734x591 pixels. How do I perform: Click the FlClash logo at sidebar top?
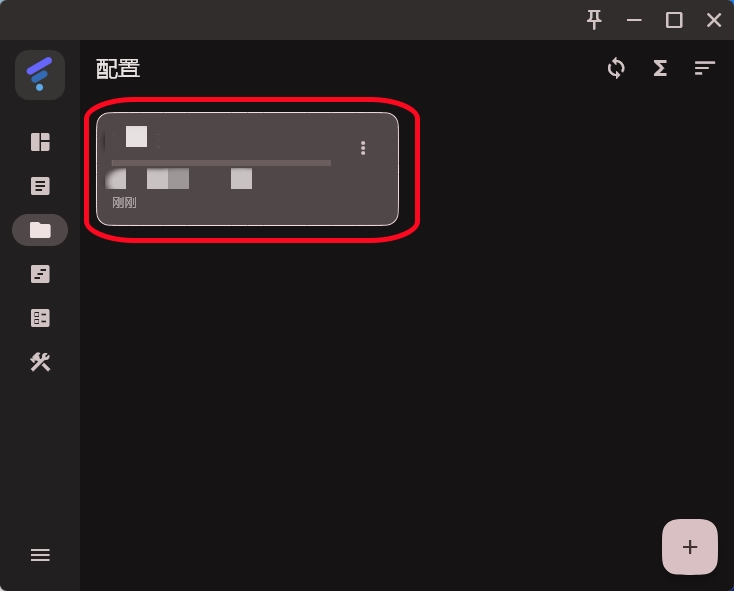[x=40, y=75]
